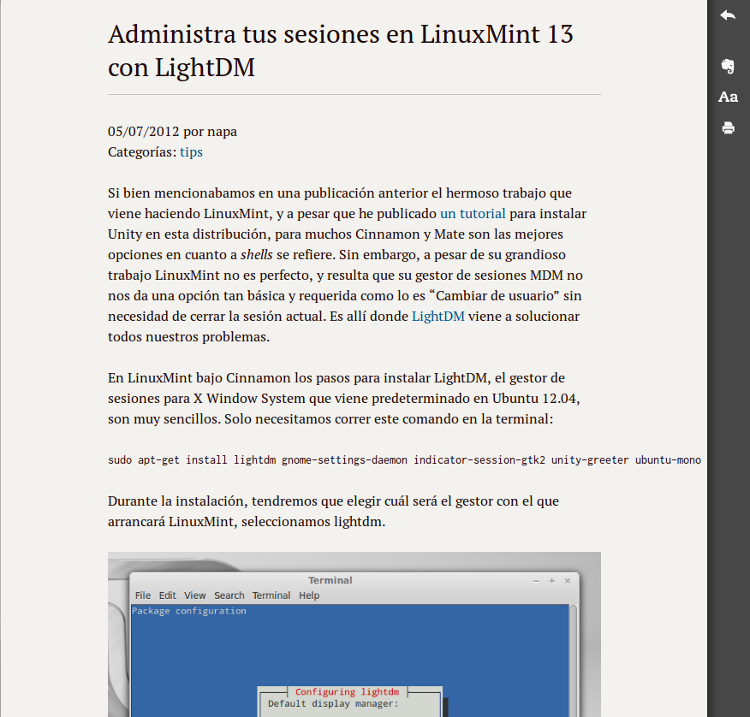This screenshot has height=717, width=750.
Task: Click the 'Categorías:' label
Action: coord(142,152)
